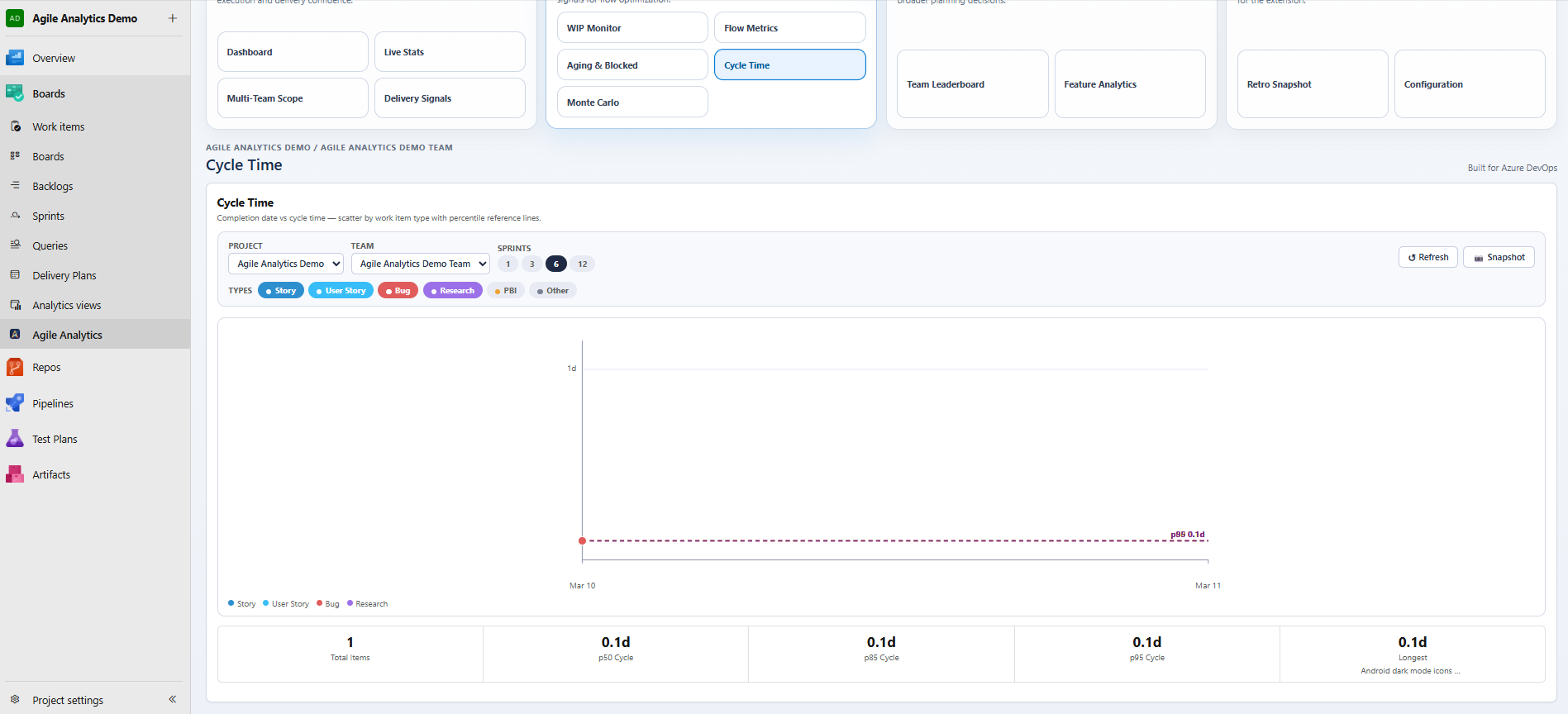Open the Team dropdown
Viewport: 1568px width, 714px height.
(421, 264)
